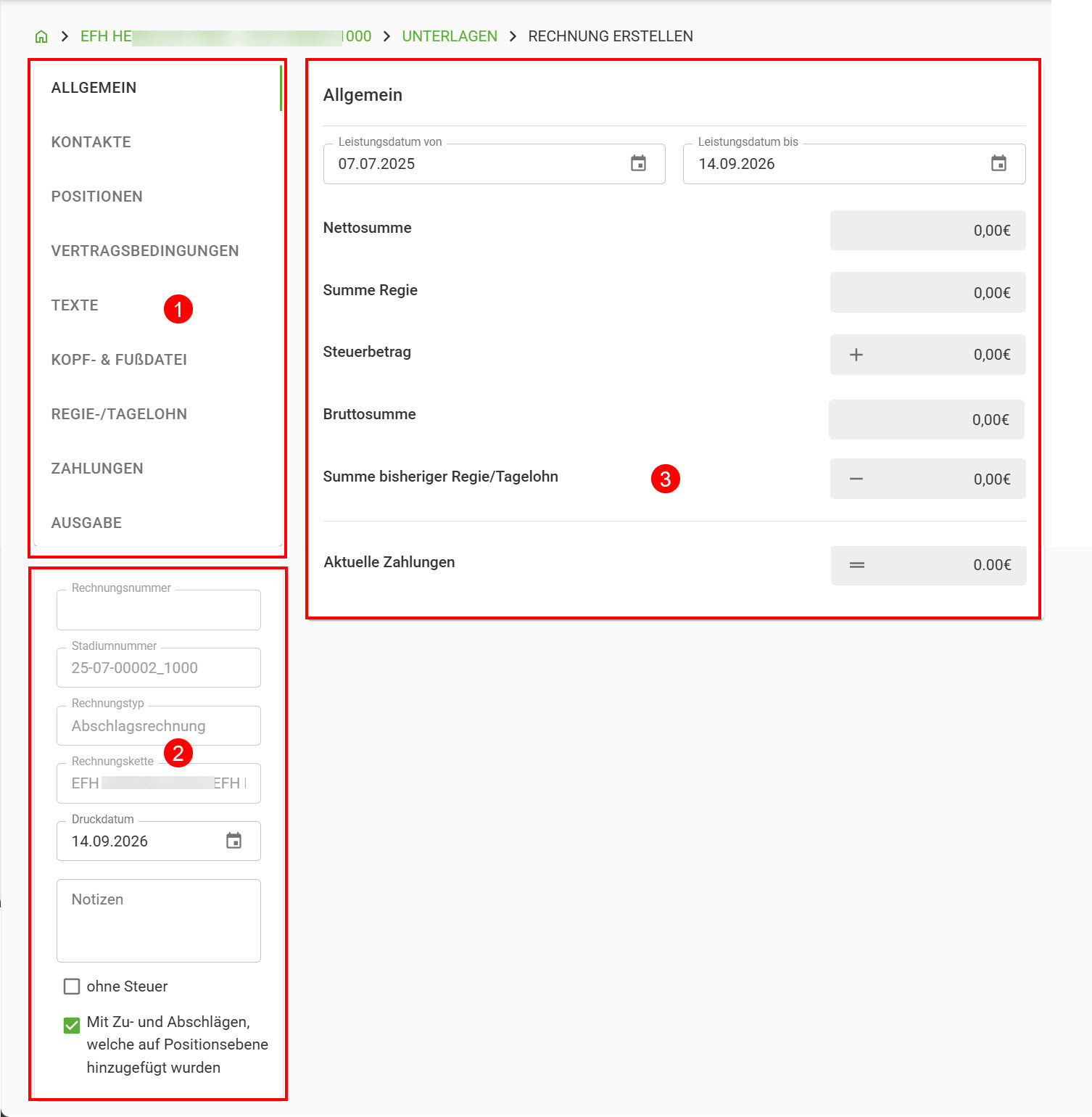Click into the Notizen text area
This screenshot has height=1117, width=1092.
(159, 920)
